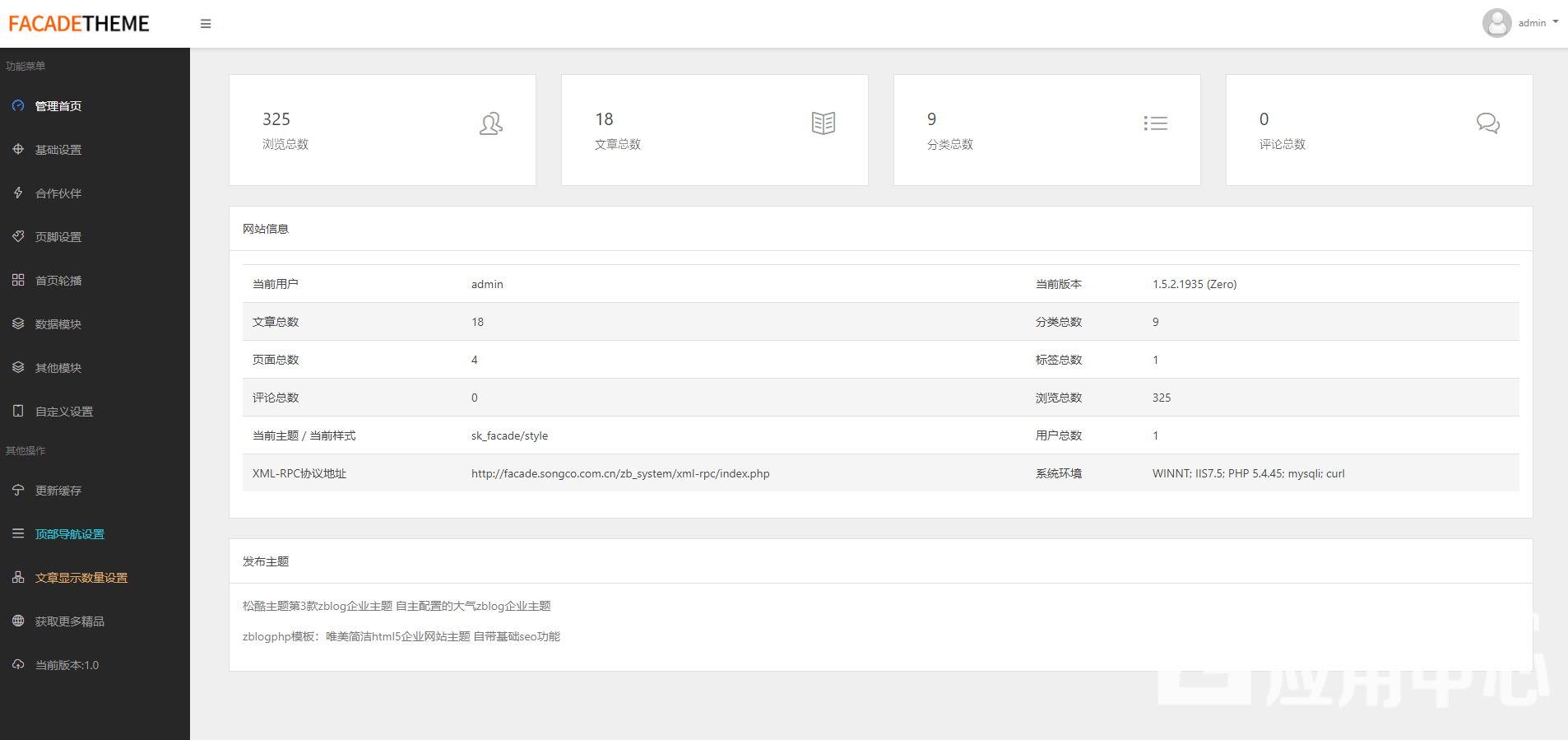Open 松酷主题第3款zblog企业主题 link
The height and width of the screenshot is (740, 1568).
pyautogui.click(x=397, y=606)
